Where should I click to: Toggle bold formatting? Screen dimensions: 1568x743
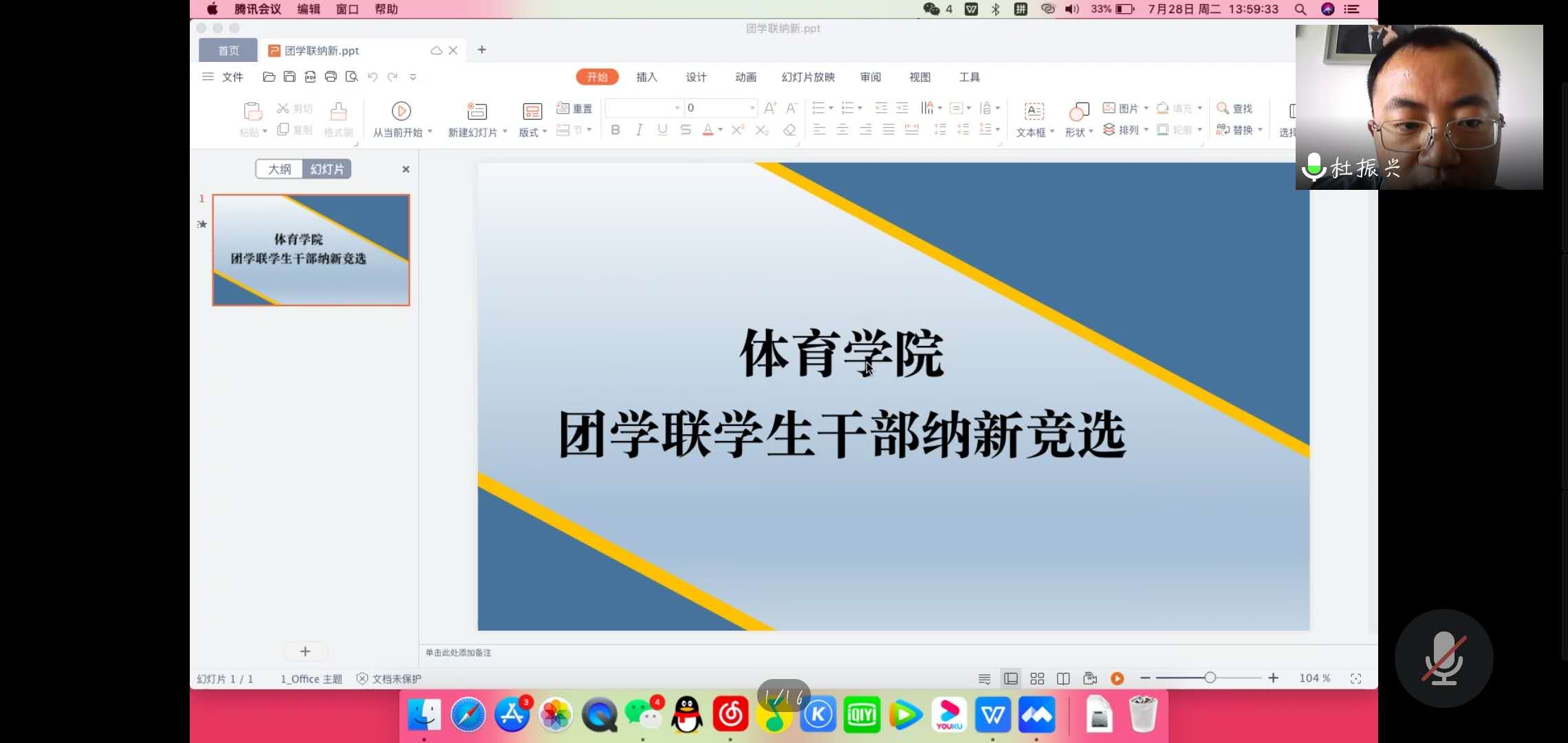pos(615,130)
